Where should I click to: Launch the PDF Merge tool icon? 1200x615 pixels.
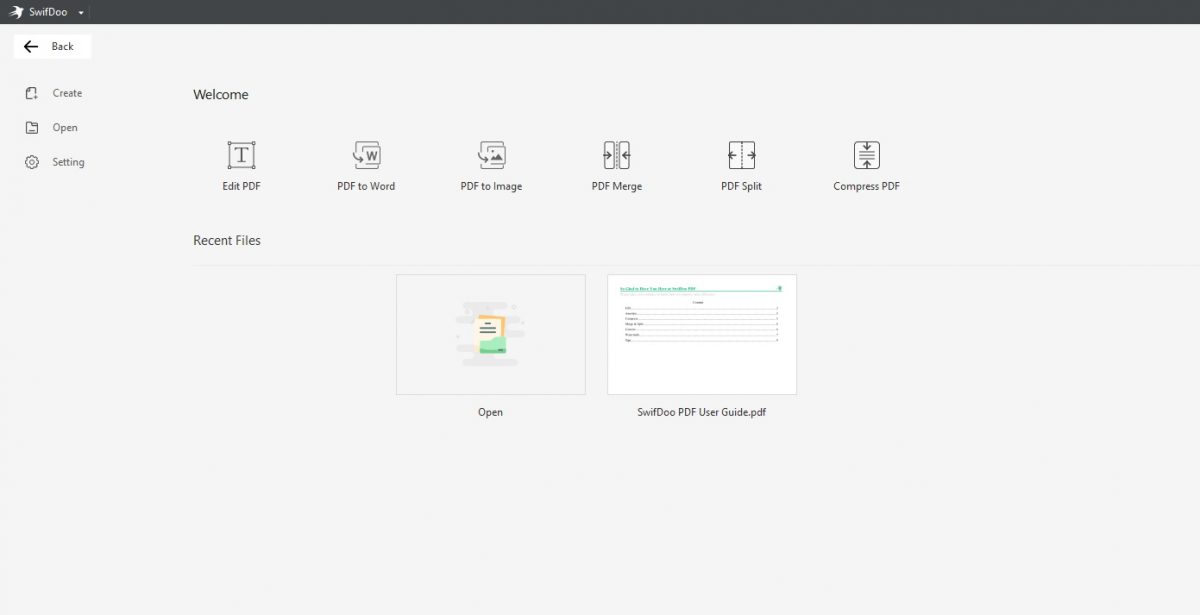616,155
